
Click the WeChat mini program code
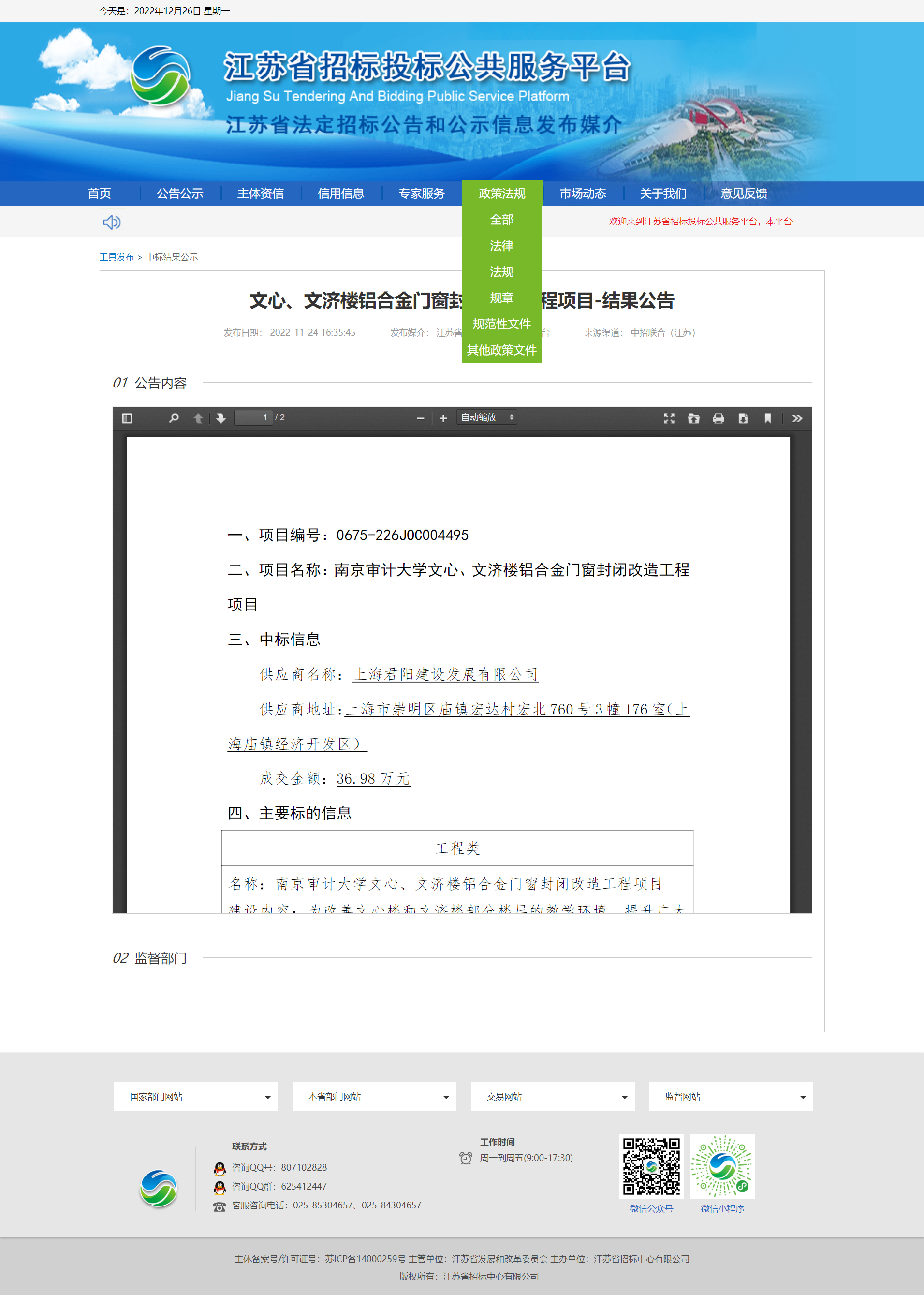pyautogui.click(x=722, y=1166)
